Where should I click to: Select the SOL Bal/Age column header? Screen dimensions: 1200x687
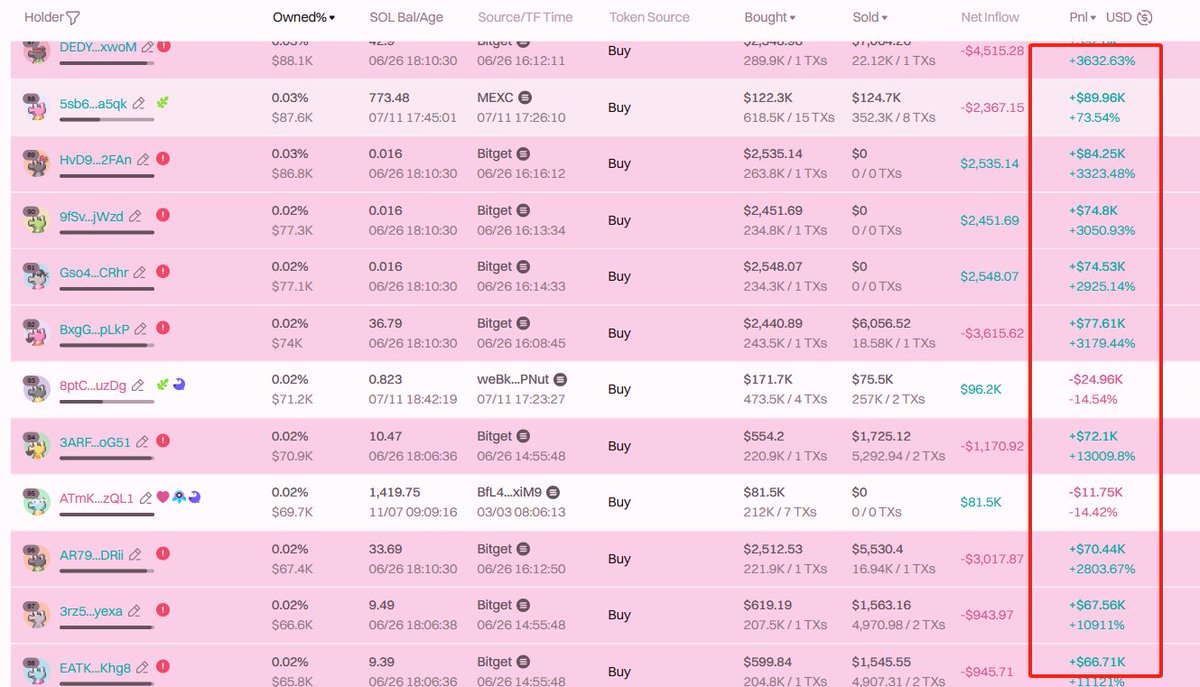pyautogui.click(x=405, y=17)
